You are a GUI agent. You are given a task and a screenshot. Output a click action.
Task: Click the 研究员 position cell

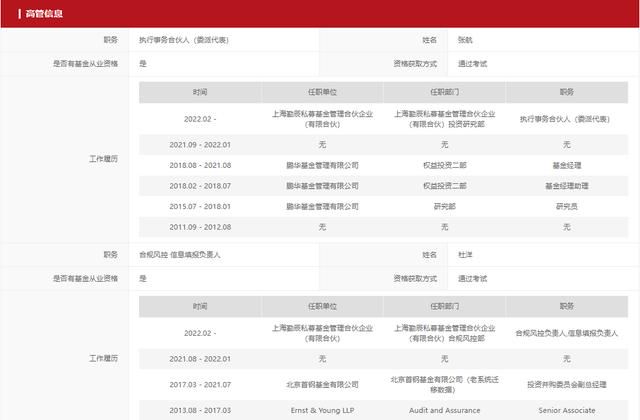(567, 207)
